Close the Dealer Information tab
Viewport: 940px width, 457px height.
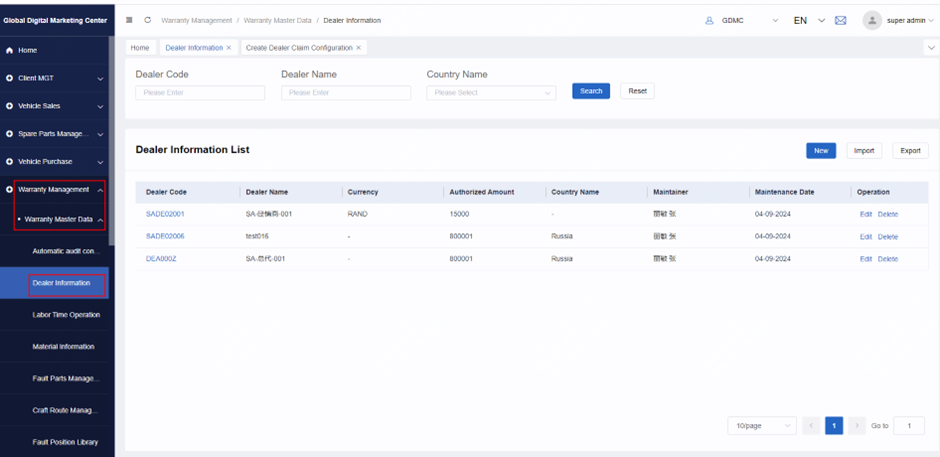pos(228,48)
